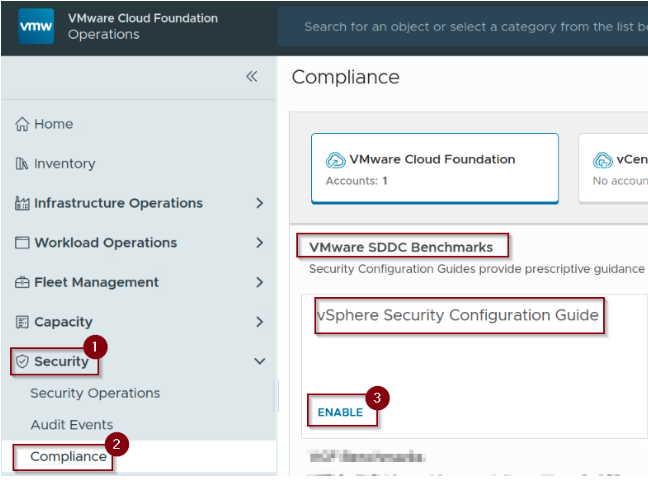Click the Infrastructure Operations icon
The width and height of the screenshot is (648, 480).
coord(22,203)
